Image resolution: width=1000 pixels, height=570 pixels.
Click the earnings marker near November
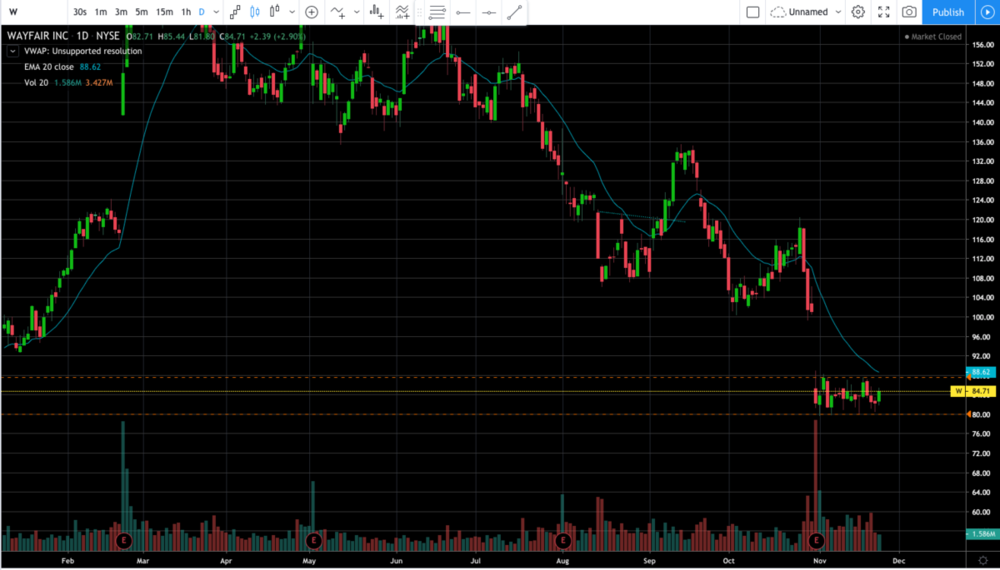coord(817,540)
